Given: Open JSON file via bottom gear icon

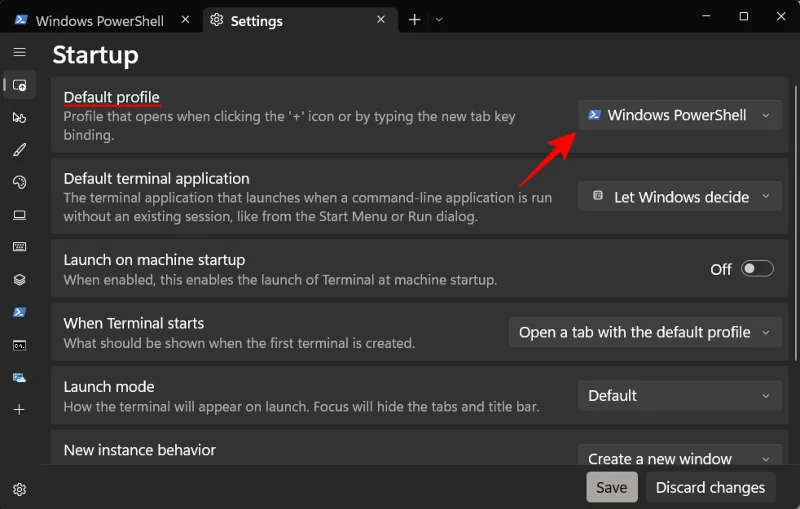Looking at the screenshot, I should [x=19, y=489].
